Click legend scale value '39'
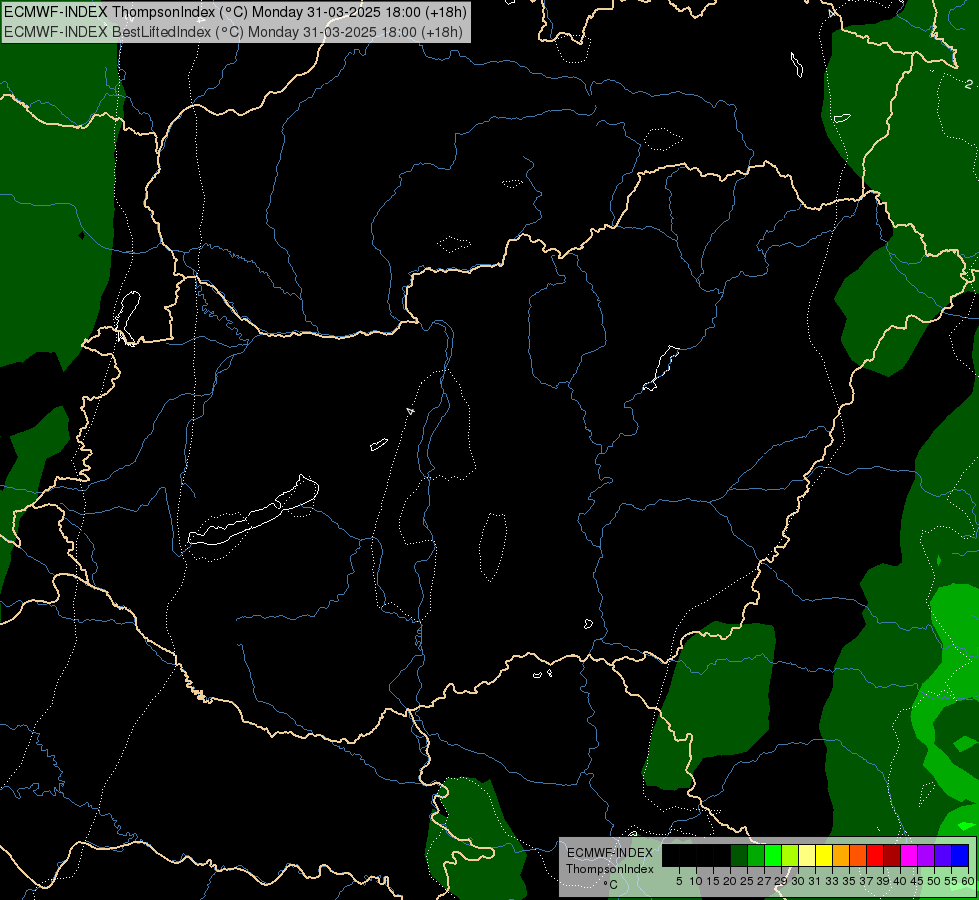Viewport: 979px width, 900px height. [883, 881]
